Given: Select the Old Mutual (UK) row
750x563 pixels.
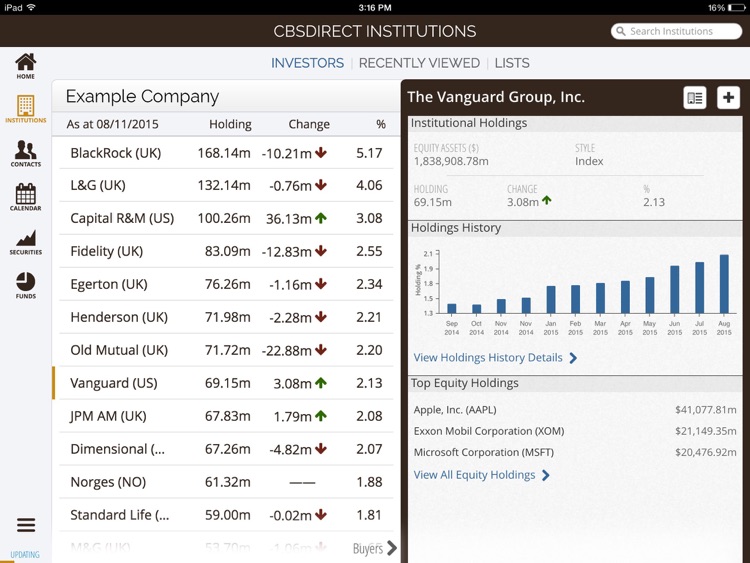Looking at the screenshot, I should pos(226,350).
